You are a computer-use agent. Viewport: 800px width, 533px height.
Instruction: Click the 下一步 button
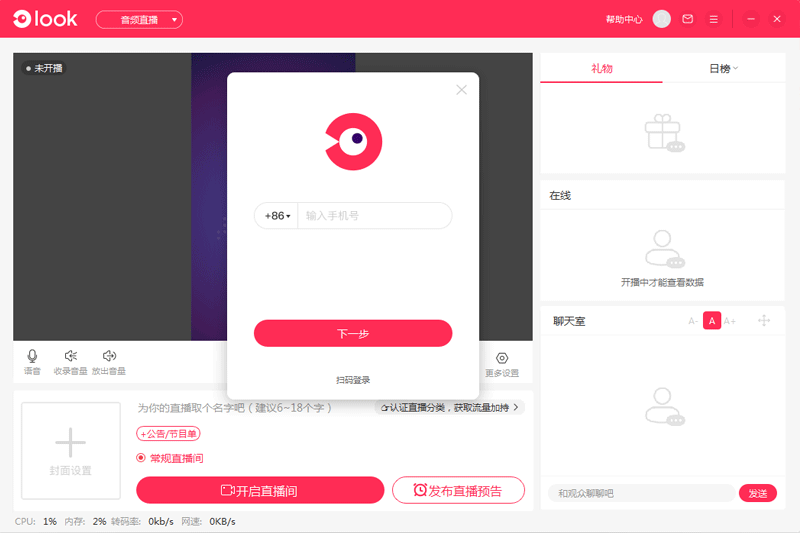353,333
